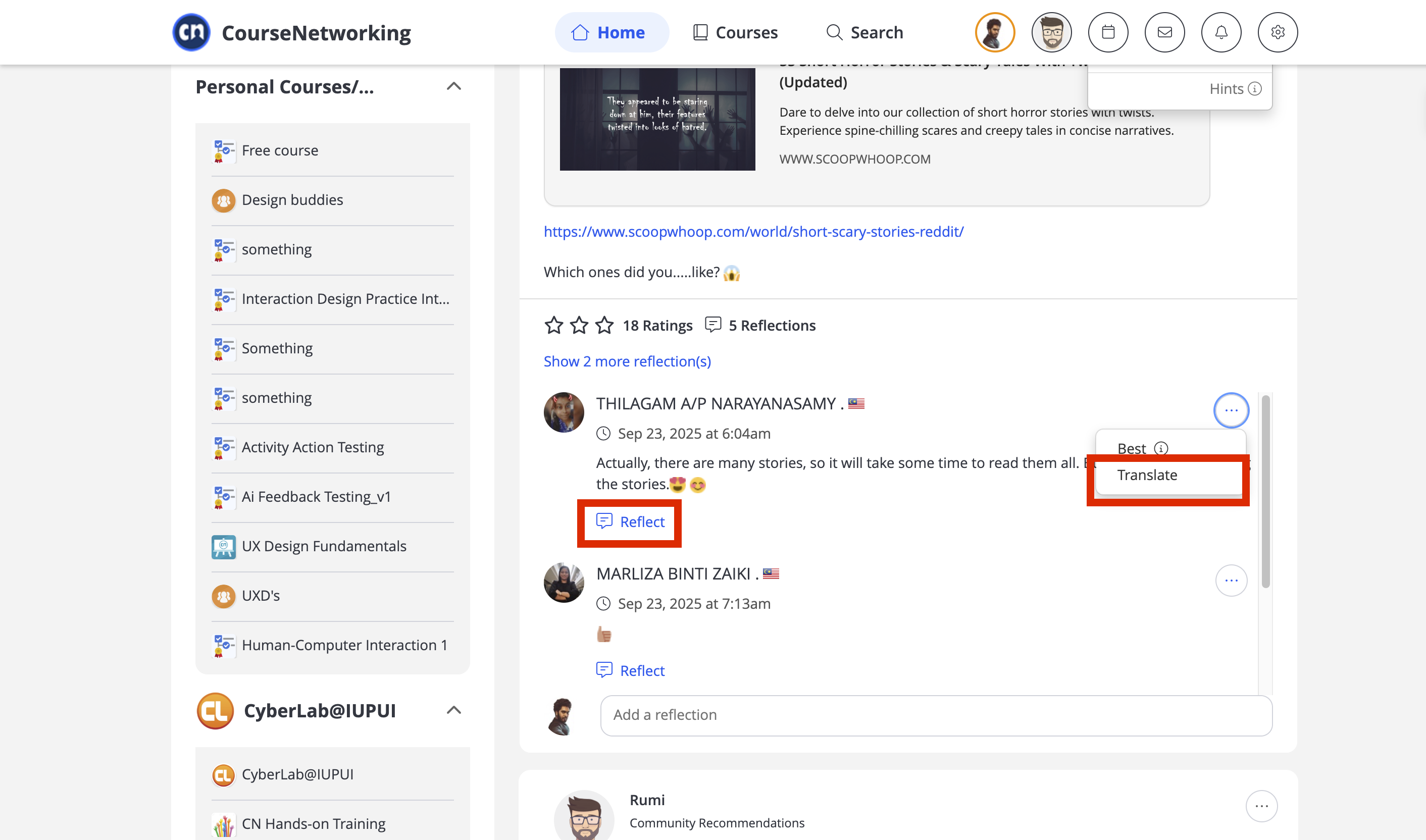Click the 18 Ratings label
This screenshot has height=840, width=1426.
(x=657, y=326)
